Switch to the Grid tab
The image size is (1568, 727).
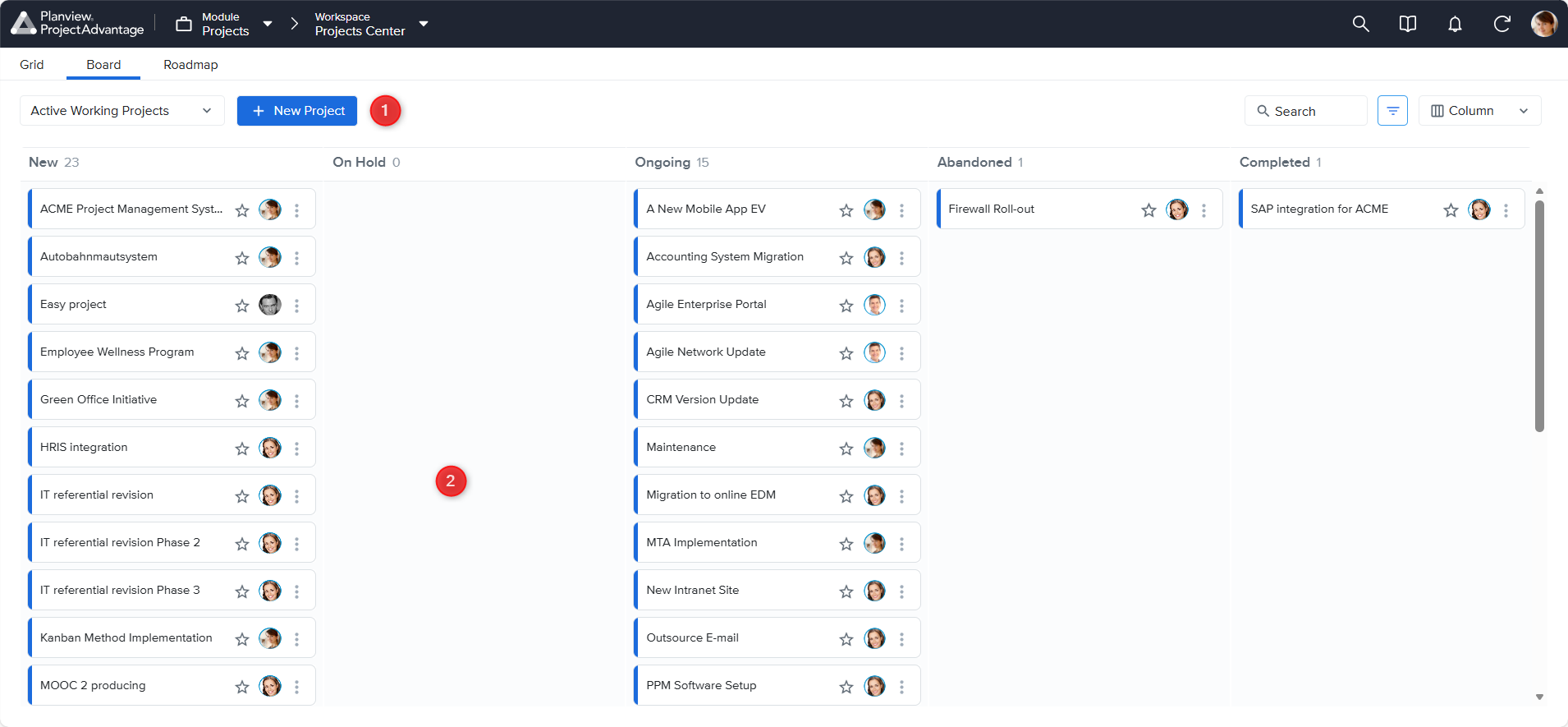pos(32,65)
